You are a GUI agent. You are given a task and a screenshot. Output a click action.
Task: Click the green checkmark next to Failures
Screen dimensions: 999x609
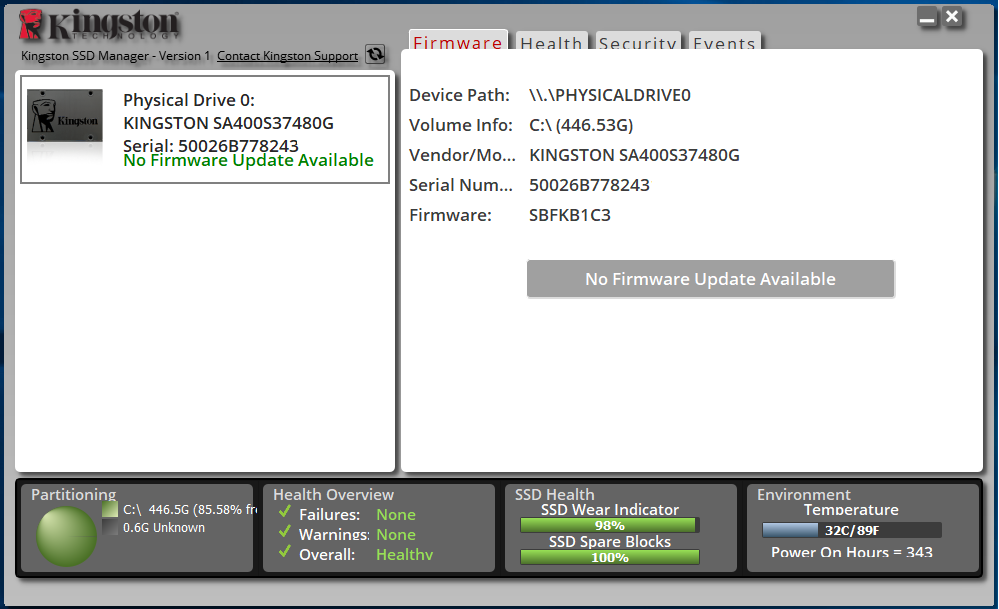pyautogui.click(x=285, y=514)
